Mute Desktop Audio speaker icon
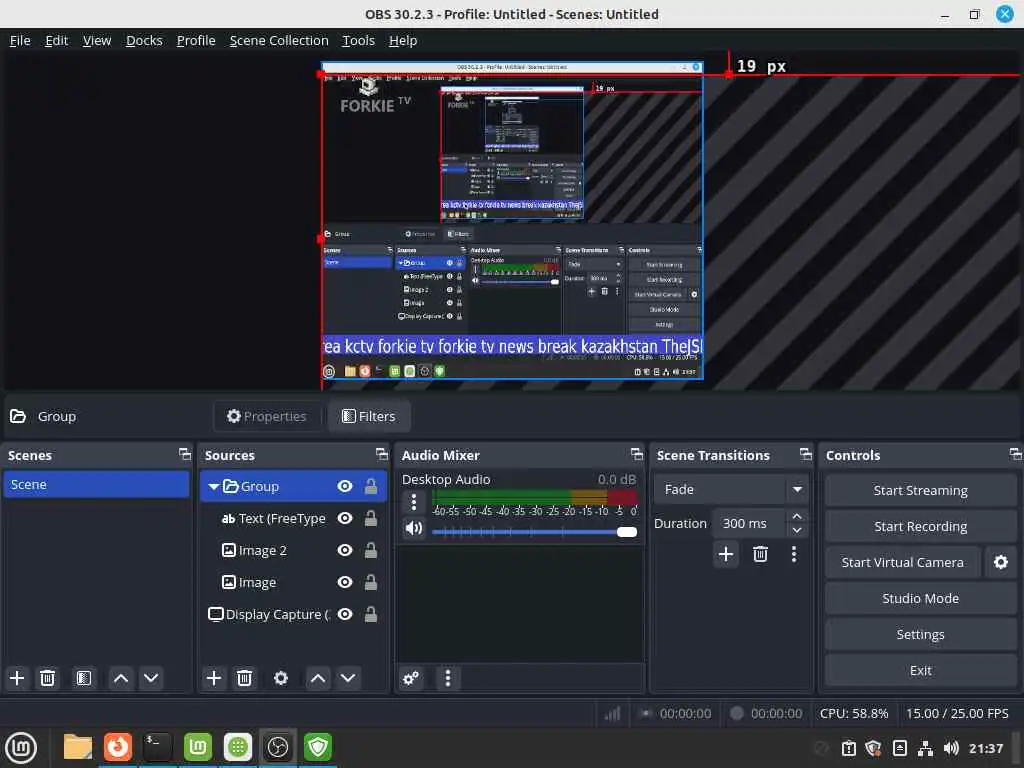1024x768 pixels. click(x=414, y=528)
